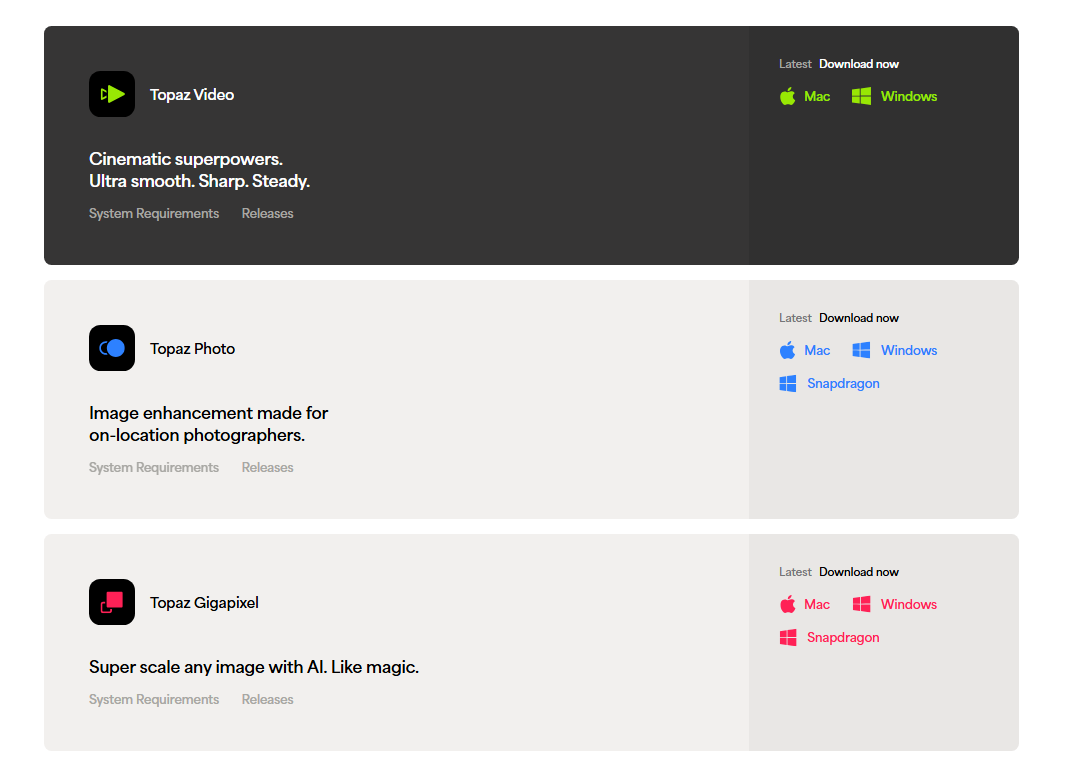Click the blue Apple icon for Topaz Photo
1088x776 pixels.
coord(788,350)
